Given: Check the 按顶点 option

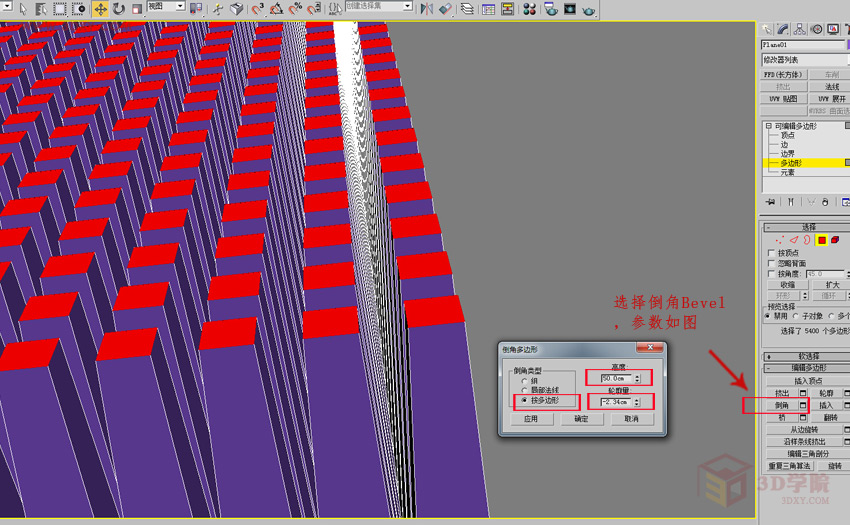Looking at the screenshot, I should pos(770,253).
